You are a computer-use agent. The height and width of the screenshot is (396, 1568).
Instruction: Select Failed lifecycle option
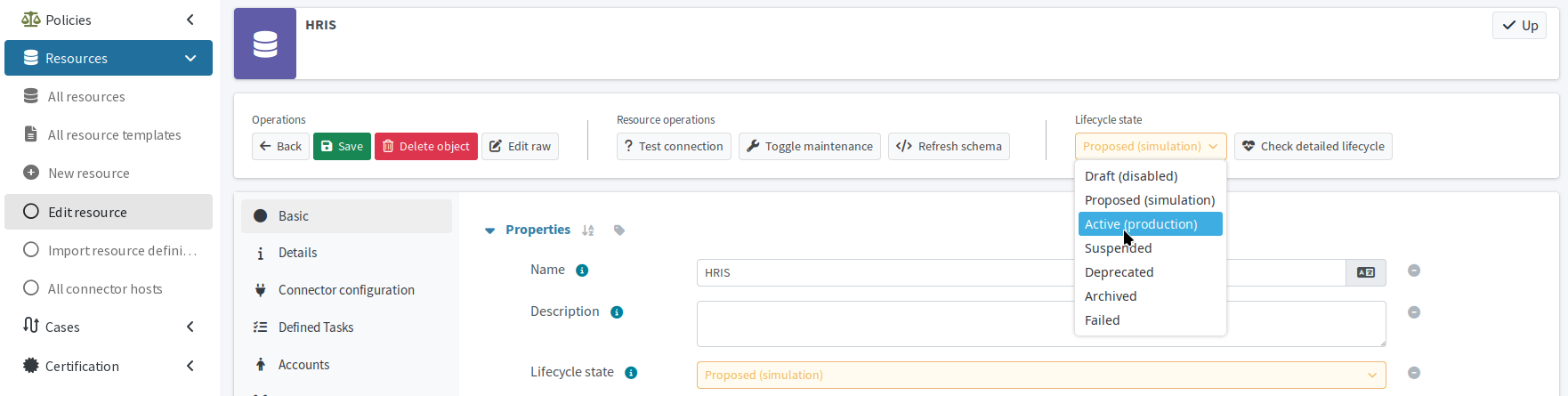click(x=1151, y=320)
